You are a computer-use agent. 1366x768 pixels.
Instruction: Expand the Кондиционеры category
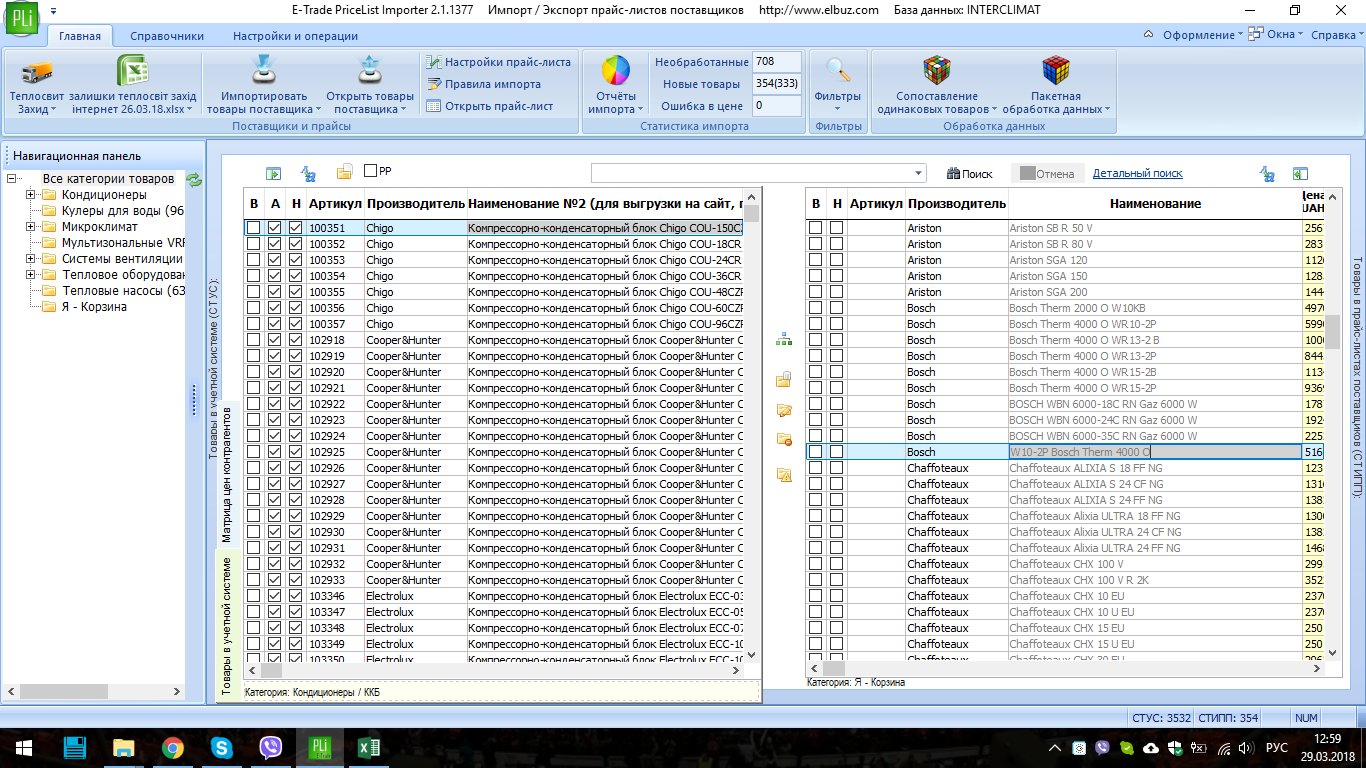tap(31, 195)
